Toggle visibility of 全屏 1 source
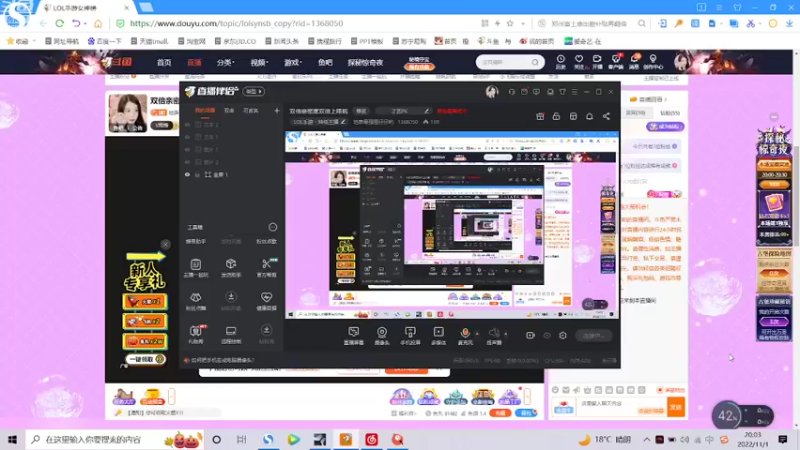This screenshot has width=800, height=450. click(187, 174)
